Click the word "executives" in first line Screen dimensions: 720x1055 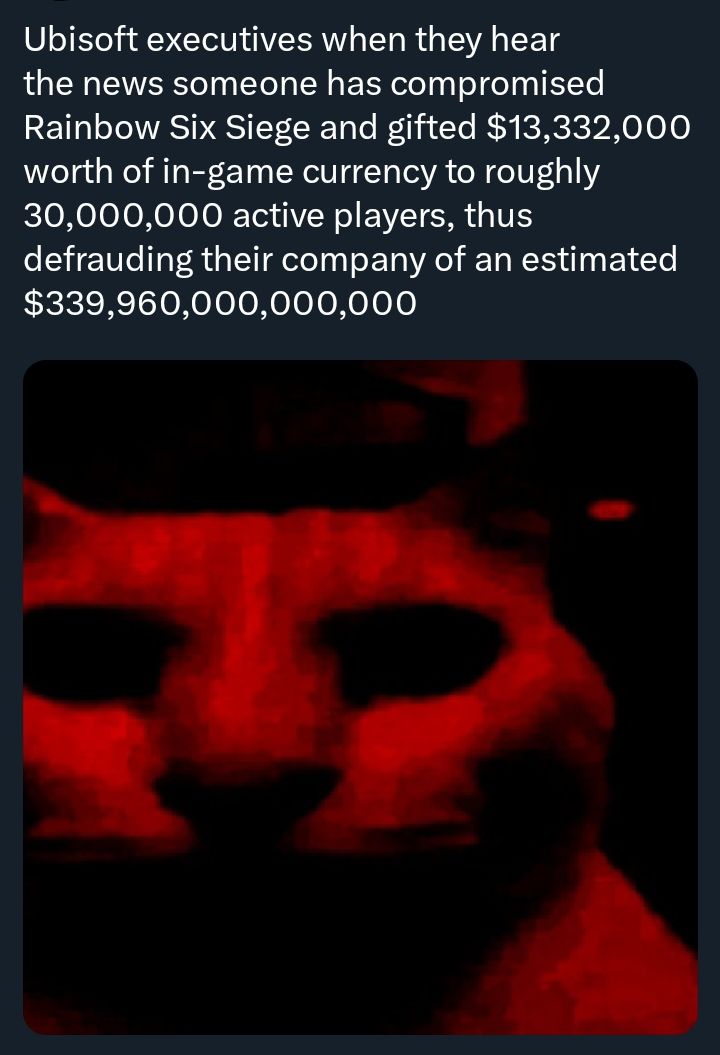click(x=229, y=40)
